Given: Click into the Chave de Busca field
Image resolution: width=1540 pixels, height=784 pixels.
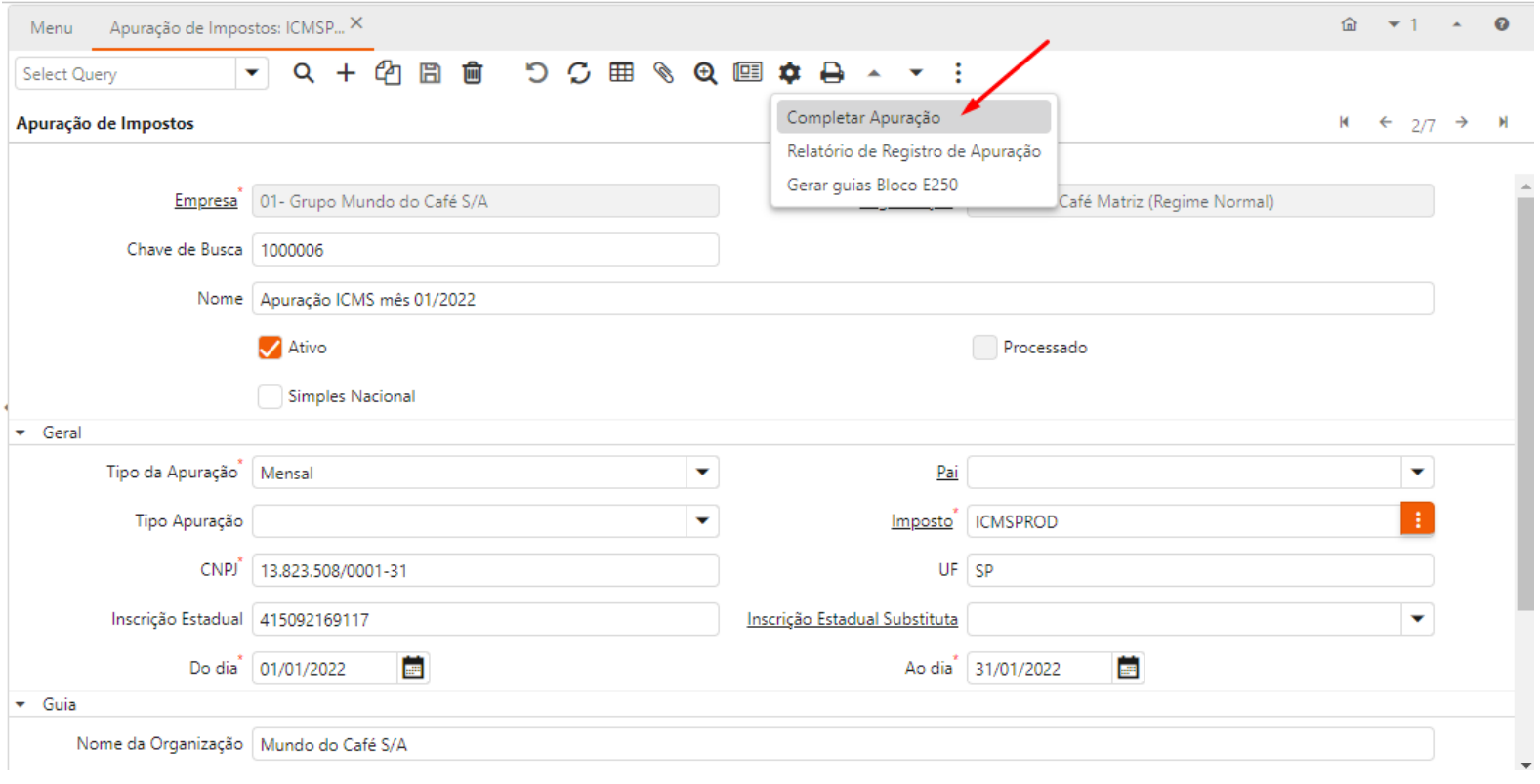Looking at the screenshot, I should pos(485,250).
